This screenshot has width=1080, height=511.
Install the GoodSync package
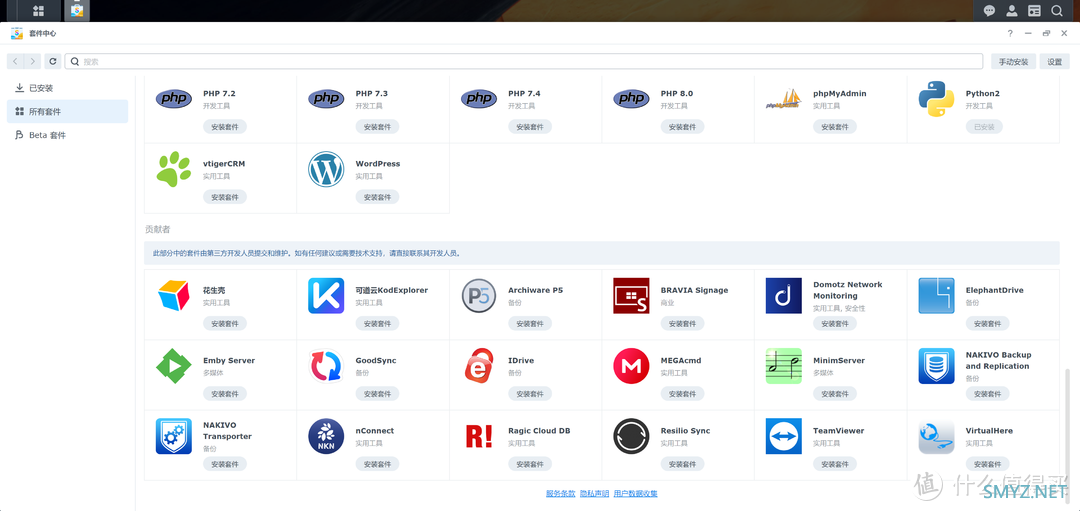tap(377, 394)
